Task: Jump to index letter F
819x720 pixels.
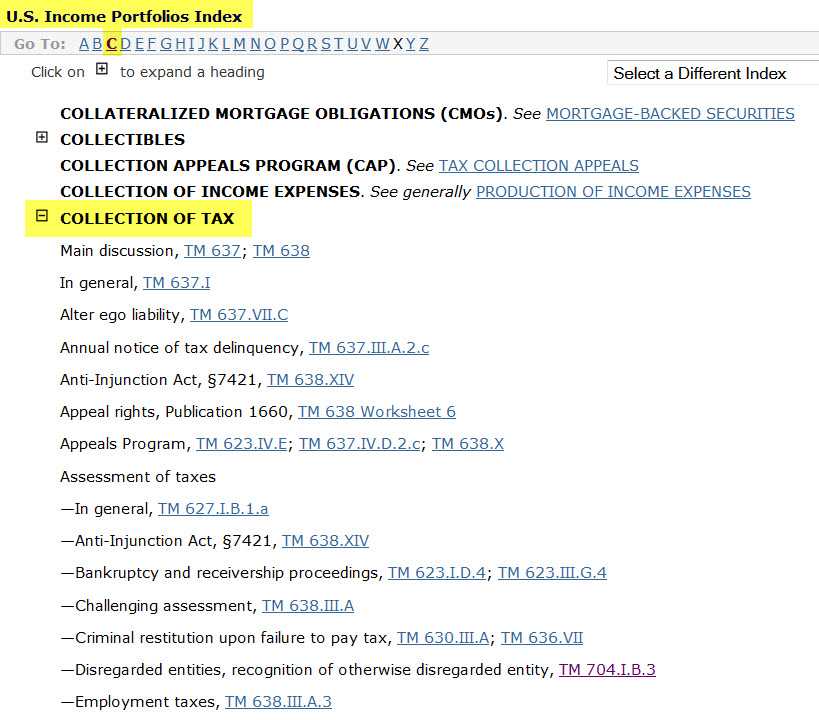Action: (151, 44)
